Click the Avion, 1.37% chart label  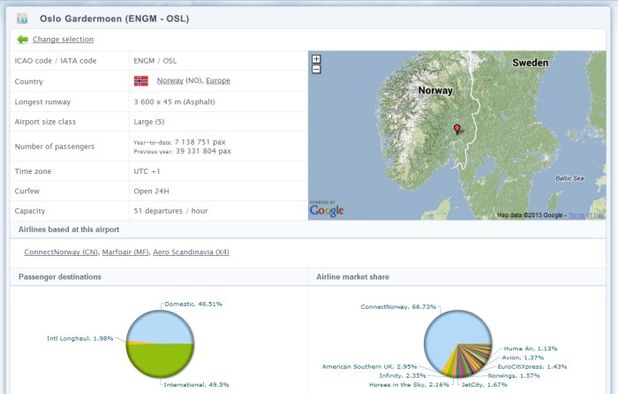523,358
